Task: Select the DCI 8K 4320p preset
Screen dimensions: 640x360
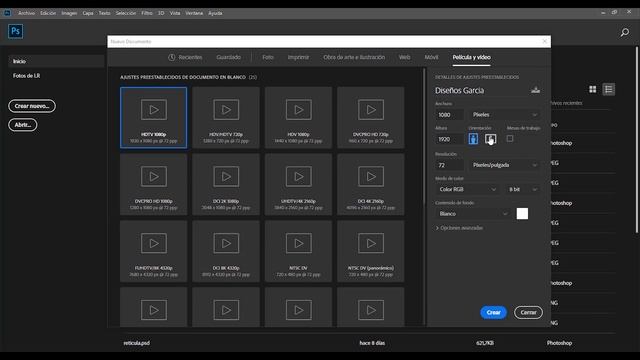Action: pos(226,251)
